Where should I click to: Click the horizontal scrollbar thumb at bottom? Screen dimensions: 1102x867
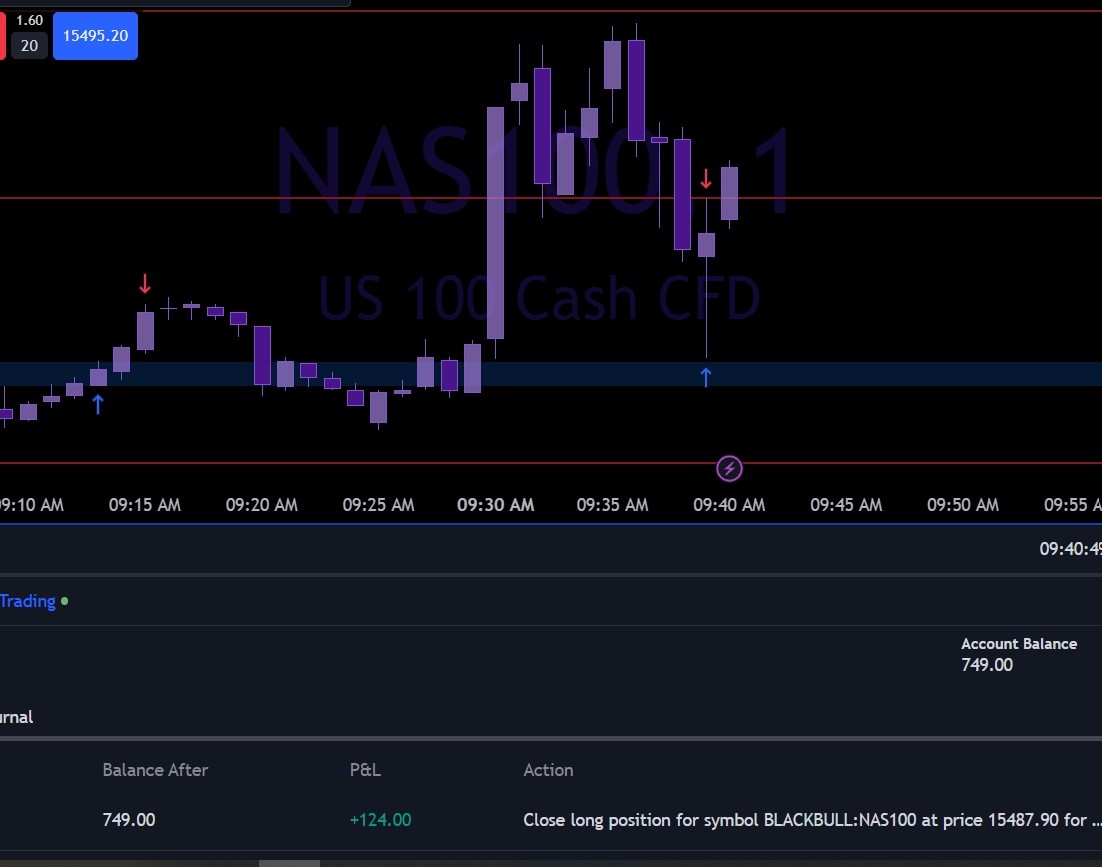289,863
